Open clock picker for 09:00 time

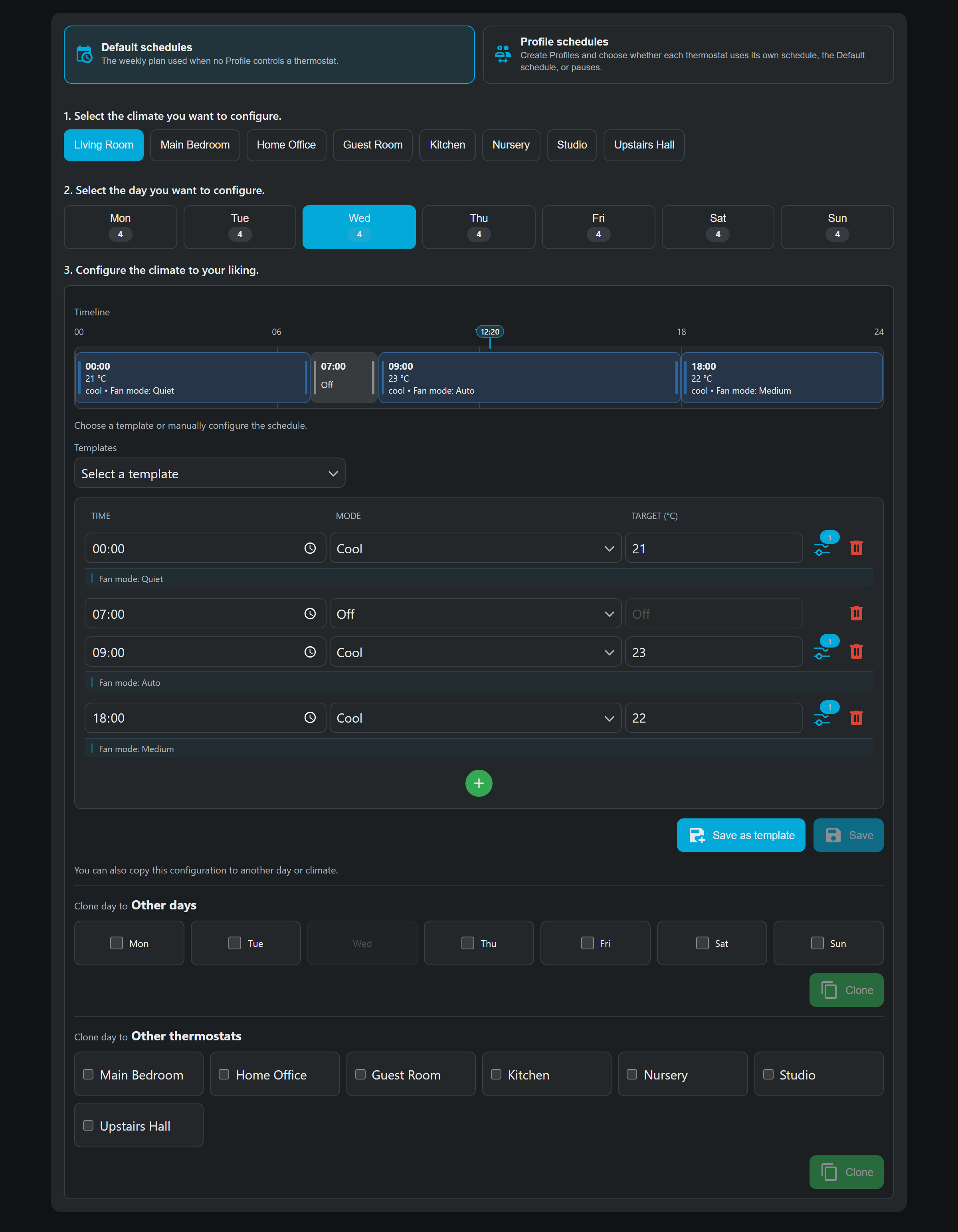tap(310, 652)
